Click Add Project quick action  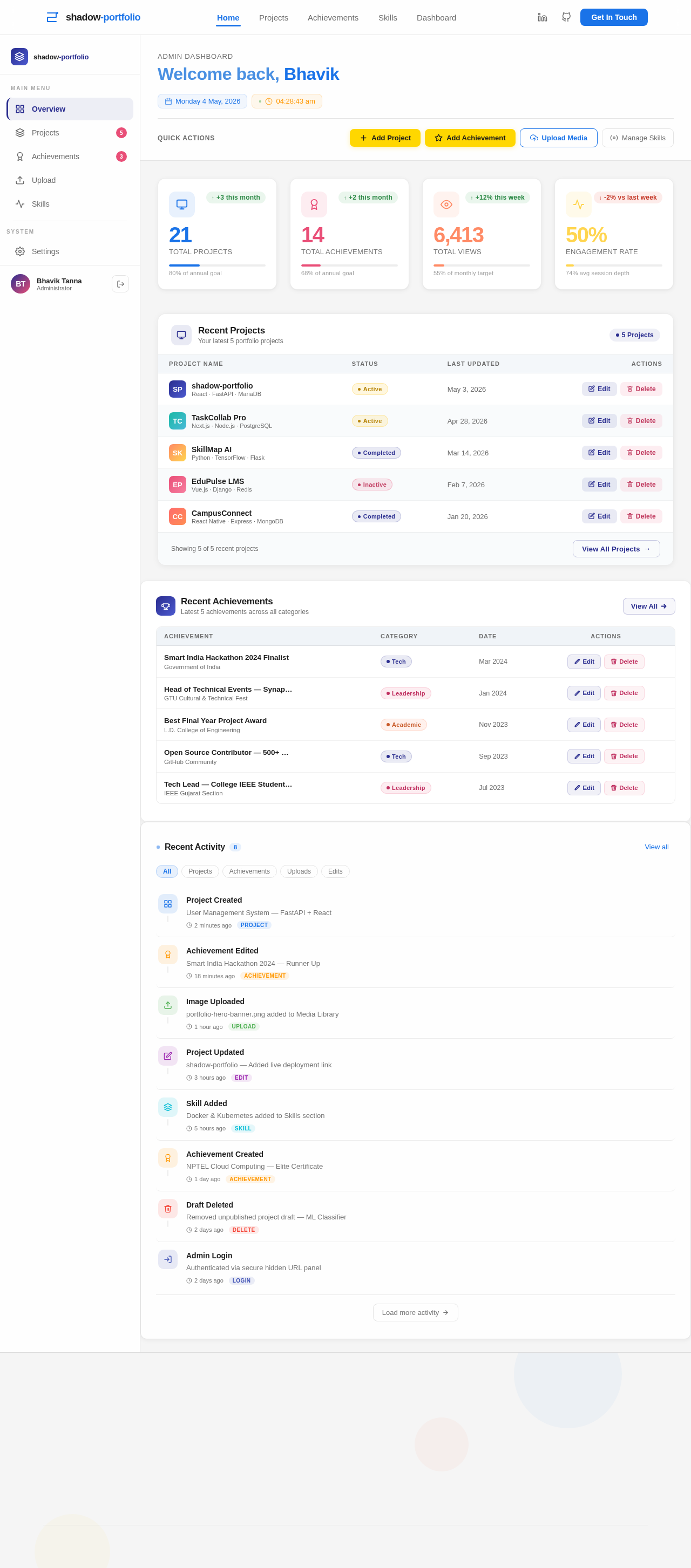click(x=385, y=138)
